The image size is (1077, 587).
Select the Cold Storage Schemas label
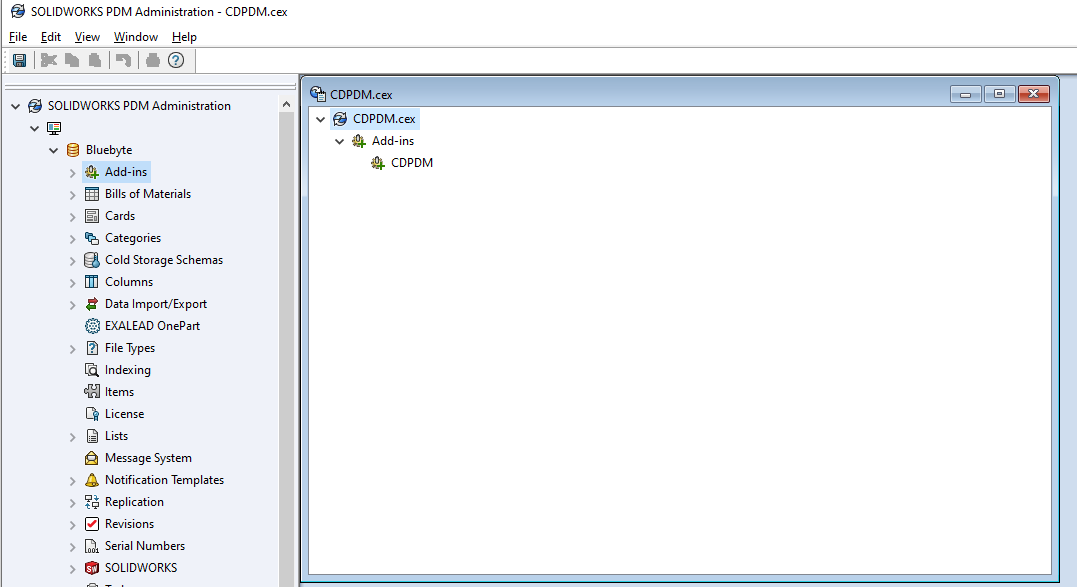pyautogui.click(x=164, y=260)
